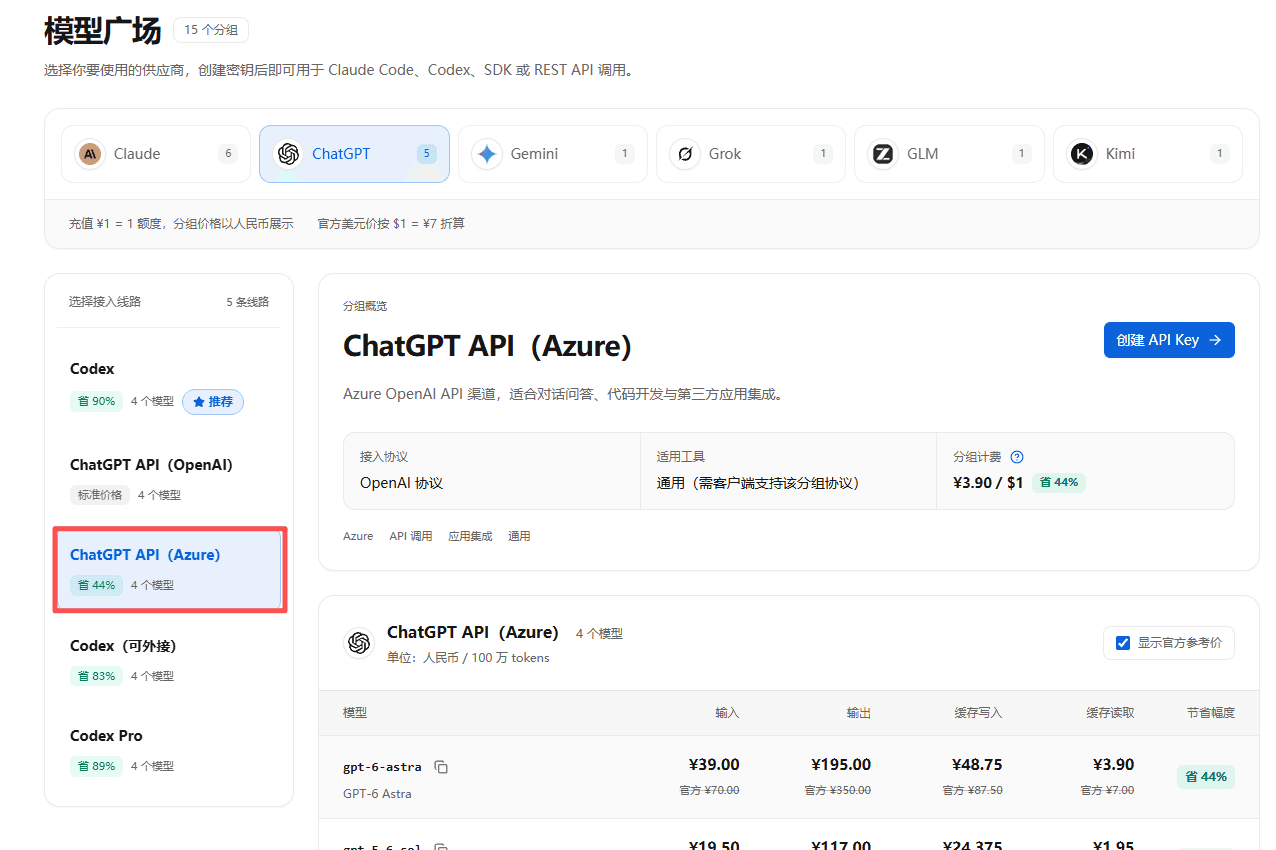Click the GPT-6 Astra model subtitle
This screenshot has width=1276, height=850.
click(x=377, y=794)
